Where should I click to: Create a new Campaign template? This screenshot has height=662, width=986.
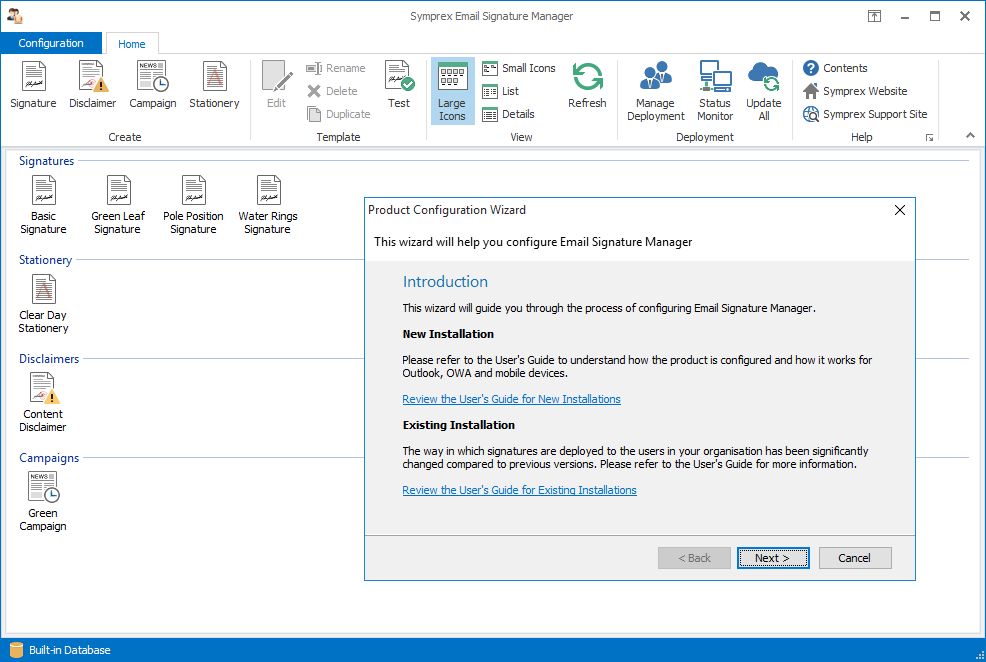(x=153, y=85)
